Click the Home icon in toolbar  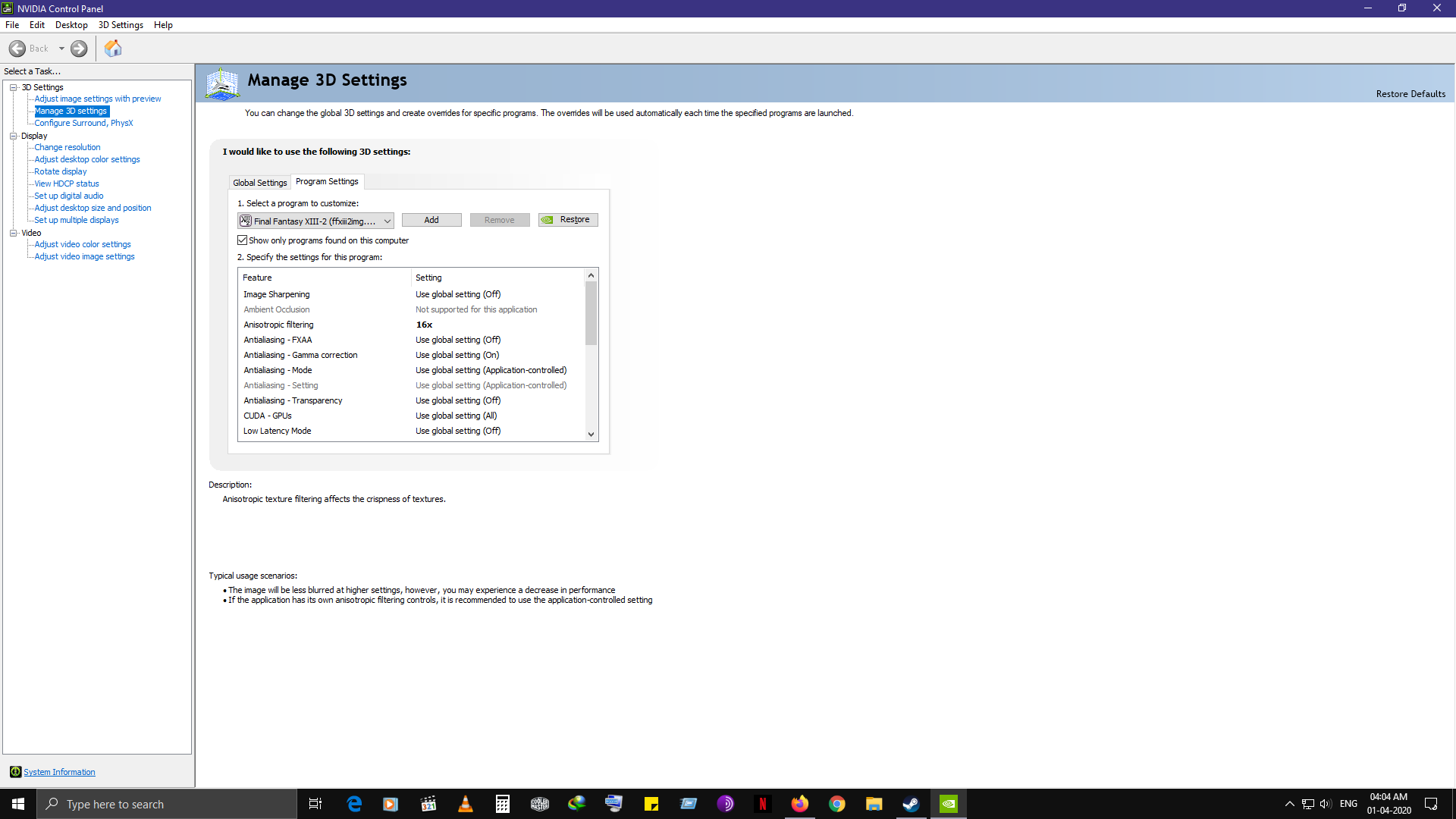[x=113, y=49]
